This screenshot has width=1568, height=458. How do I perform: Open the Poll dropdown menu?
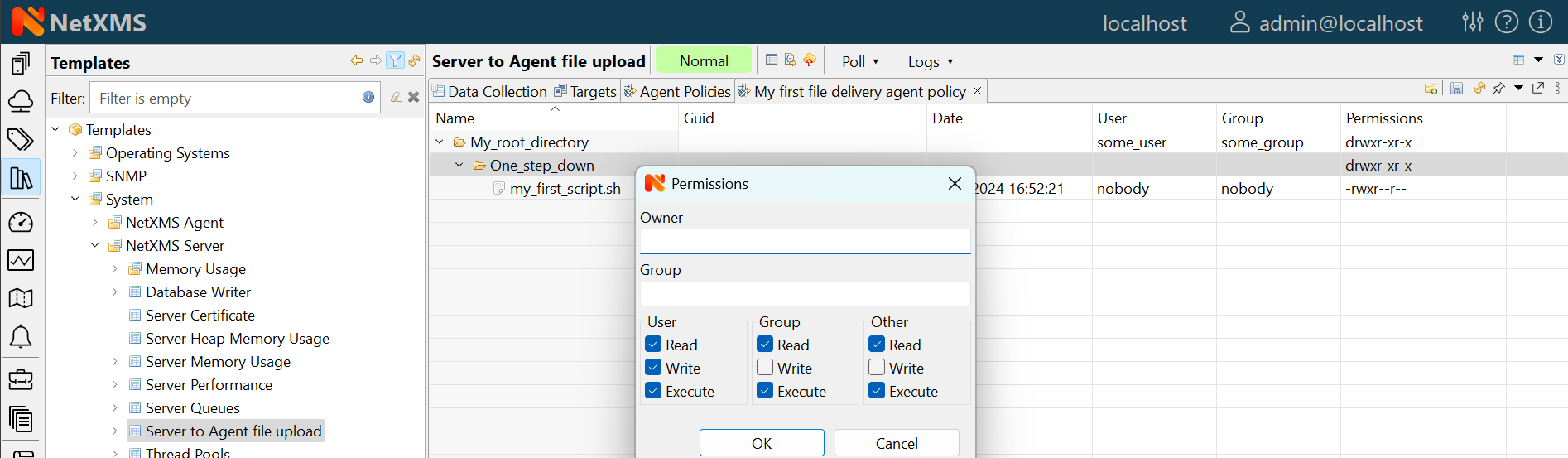tap(860, 61)
